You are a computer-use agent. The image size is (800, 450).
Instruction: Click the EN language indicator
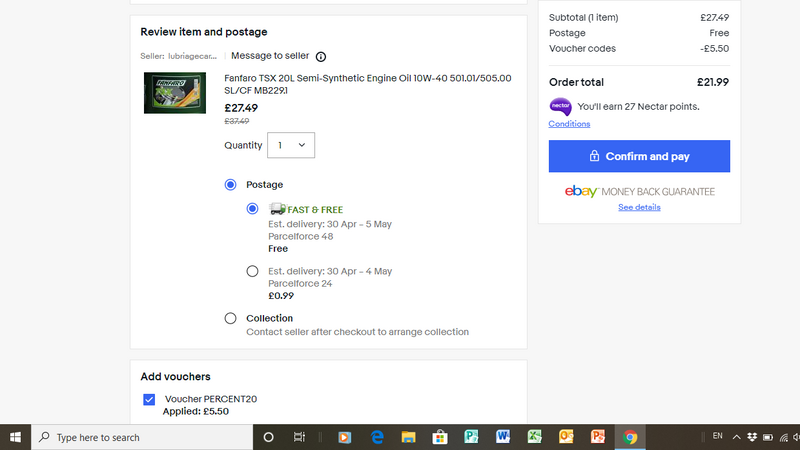[717, 436]
